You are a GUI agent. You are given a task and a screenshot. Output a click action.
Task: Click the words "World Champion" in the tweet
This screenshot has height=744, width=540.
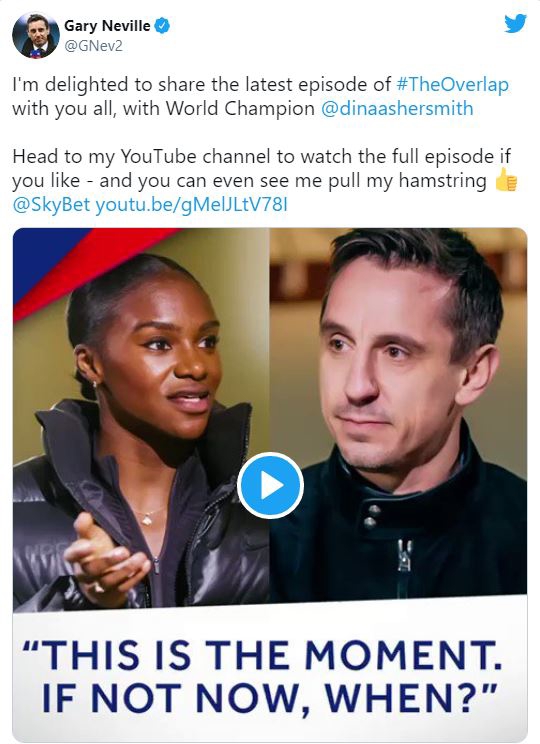click(240, 109)
